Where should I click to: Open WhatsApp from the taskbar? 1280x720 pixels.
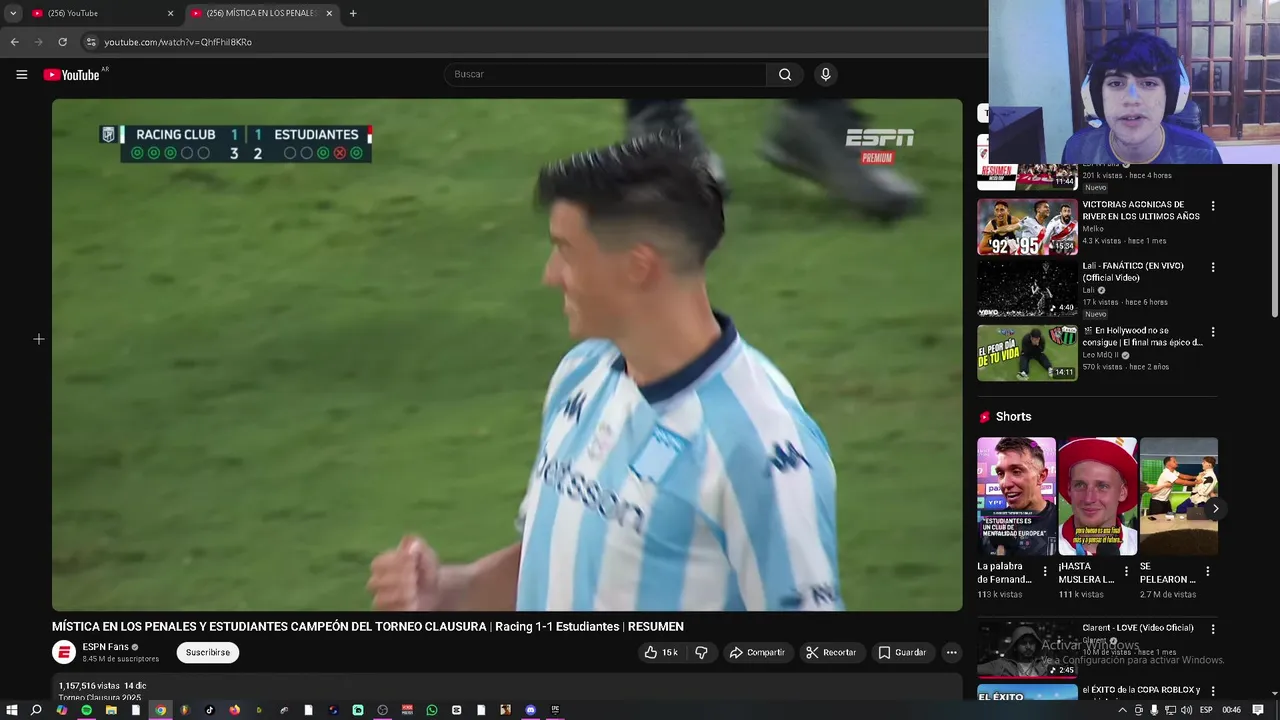(432, 710)
